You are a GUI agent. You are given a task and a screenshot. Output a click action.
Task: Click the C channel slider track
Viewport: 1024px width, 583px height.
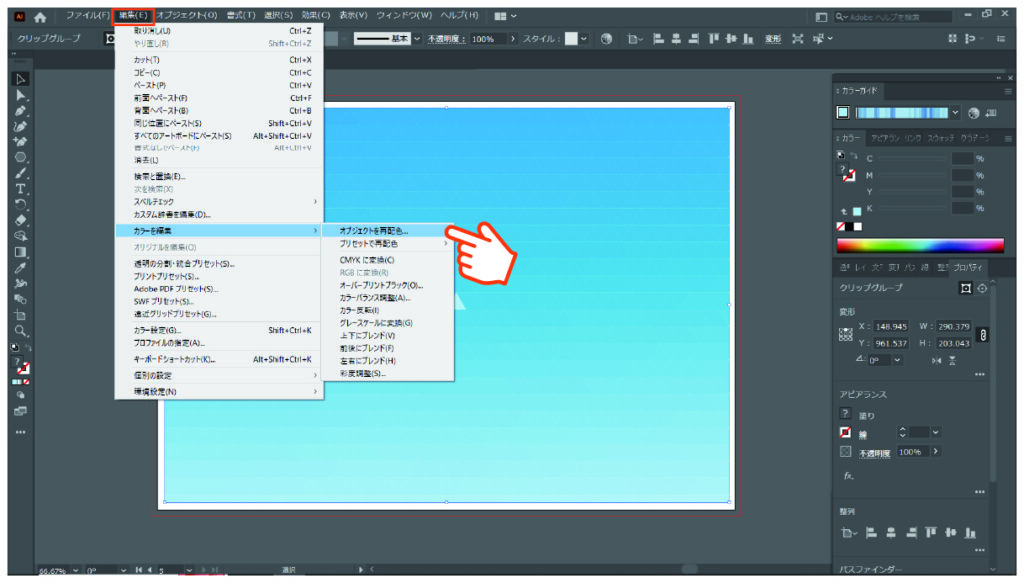pyautogui.click(x=912, y=159)
